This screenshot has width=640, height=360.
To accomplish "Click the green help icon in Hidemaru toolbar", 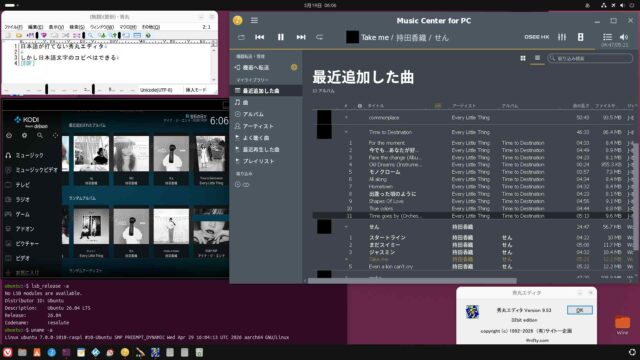I will pyautogui.click(x=148, y=36).
